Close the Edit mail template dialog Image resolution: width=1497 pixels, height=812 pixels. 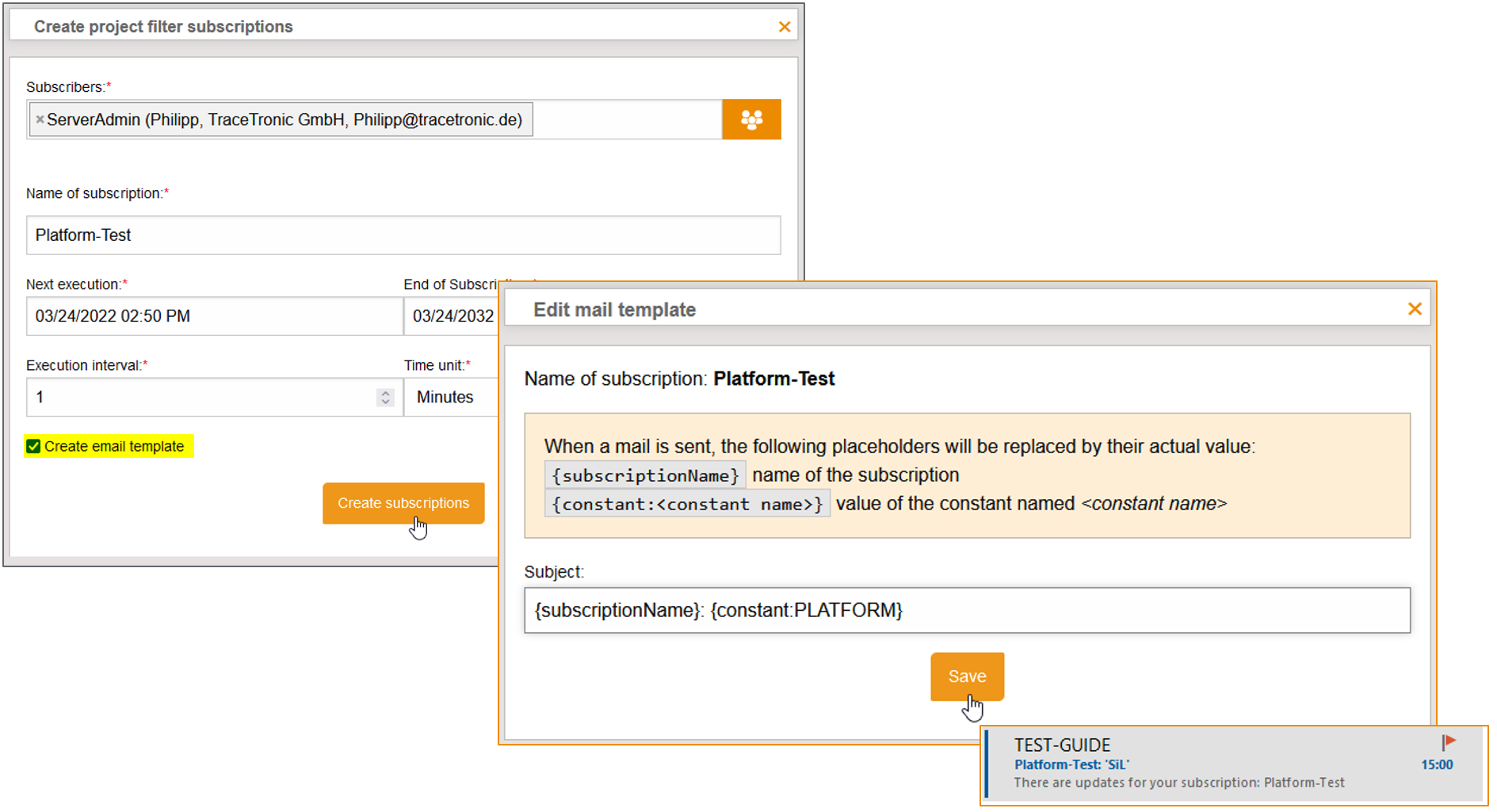(x=1415, y=309)
